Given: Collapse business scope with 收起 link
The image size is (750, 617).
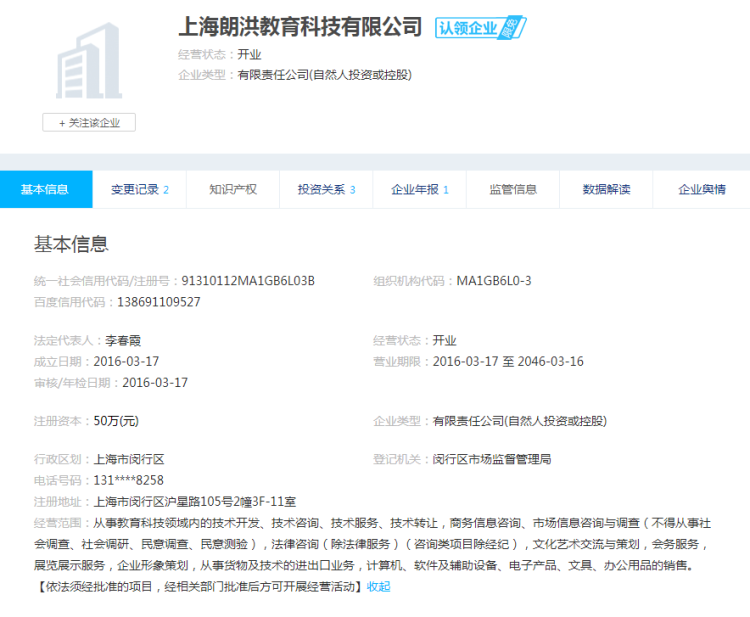Looking at the screenshot, I should tap(378, 586).
